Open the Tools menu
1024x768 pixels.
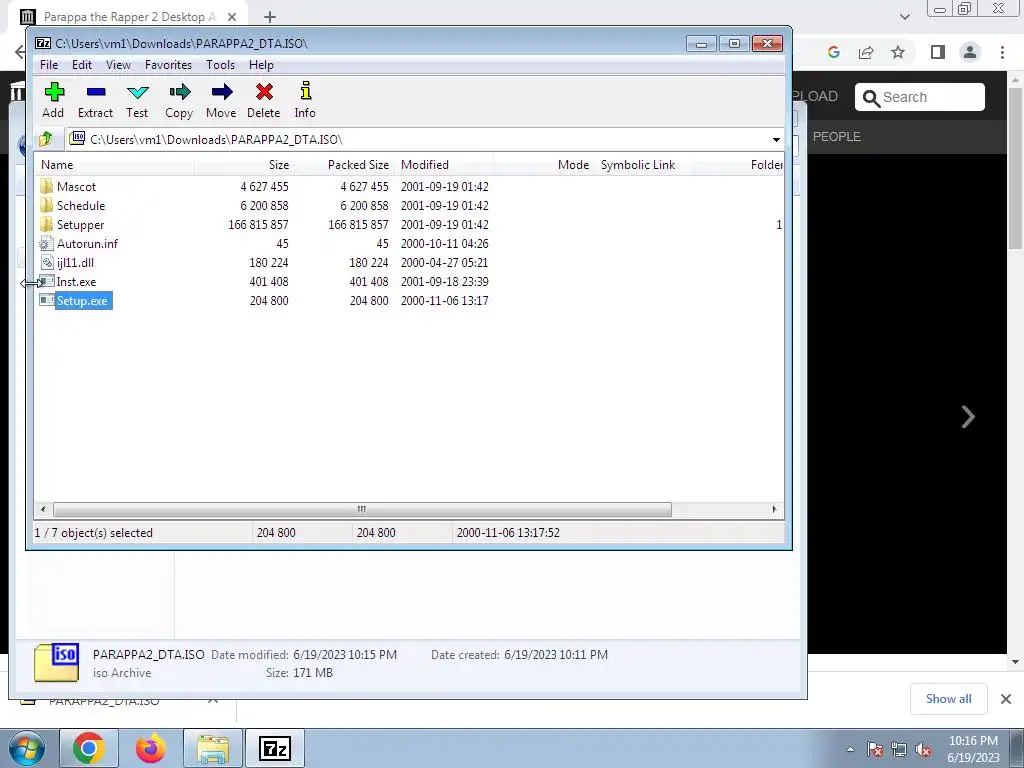click(220, 65)
